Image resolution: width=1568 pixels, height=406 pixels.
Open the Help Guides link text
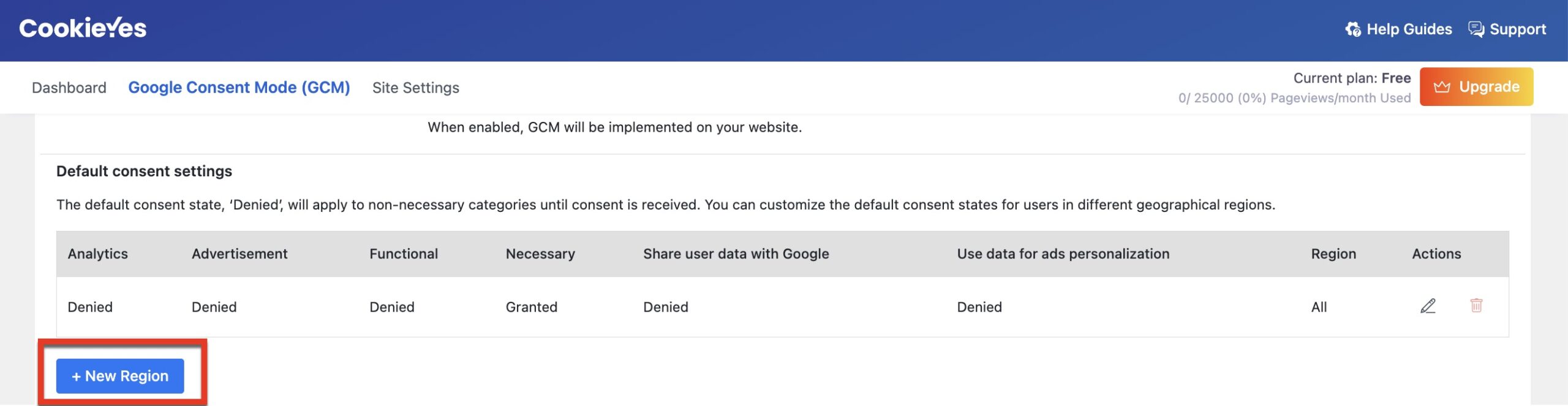pos(1409,29)
